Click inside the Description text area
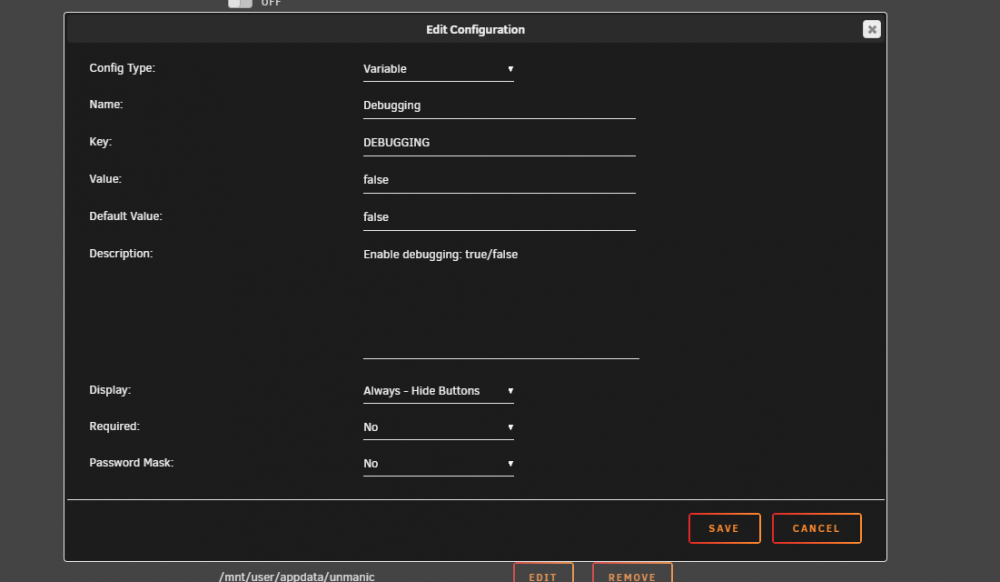The height and width of the screenshot is (582, 1000). 501,302
